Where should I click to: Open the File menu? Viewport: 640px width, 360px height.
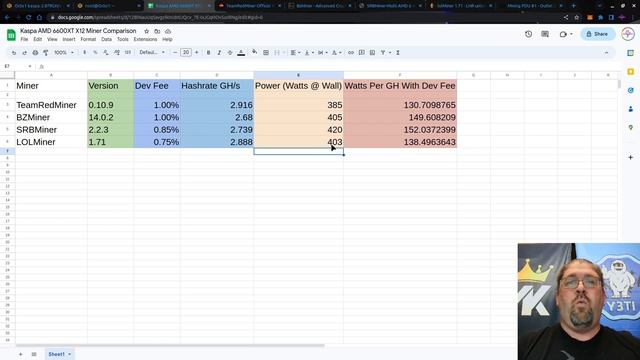click(x=24, y=40)
